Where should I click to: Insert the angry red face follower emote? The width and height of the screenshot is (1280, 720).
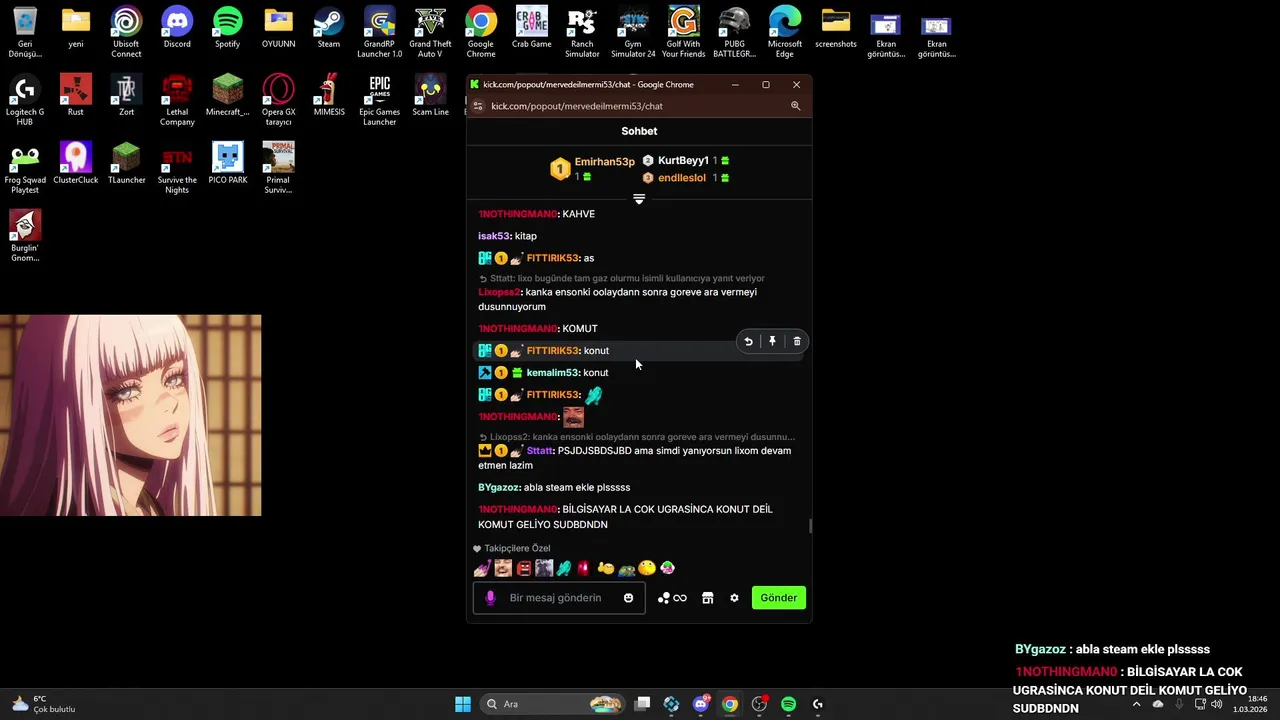523,568
